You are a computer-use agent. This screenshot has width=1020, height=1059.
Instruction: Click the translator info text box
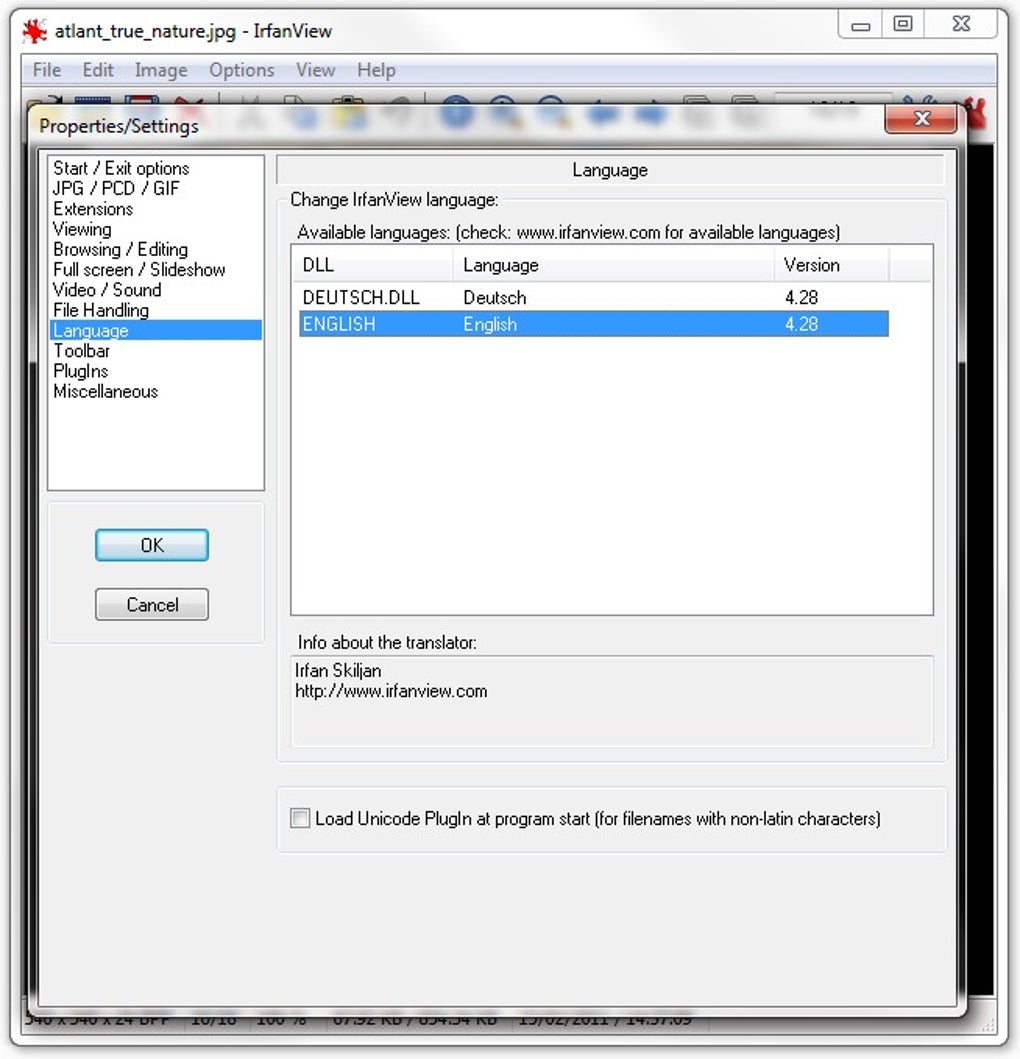pyautogui.click(x=612, y=701)
